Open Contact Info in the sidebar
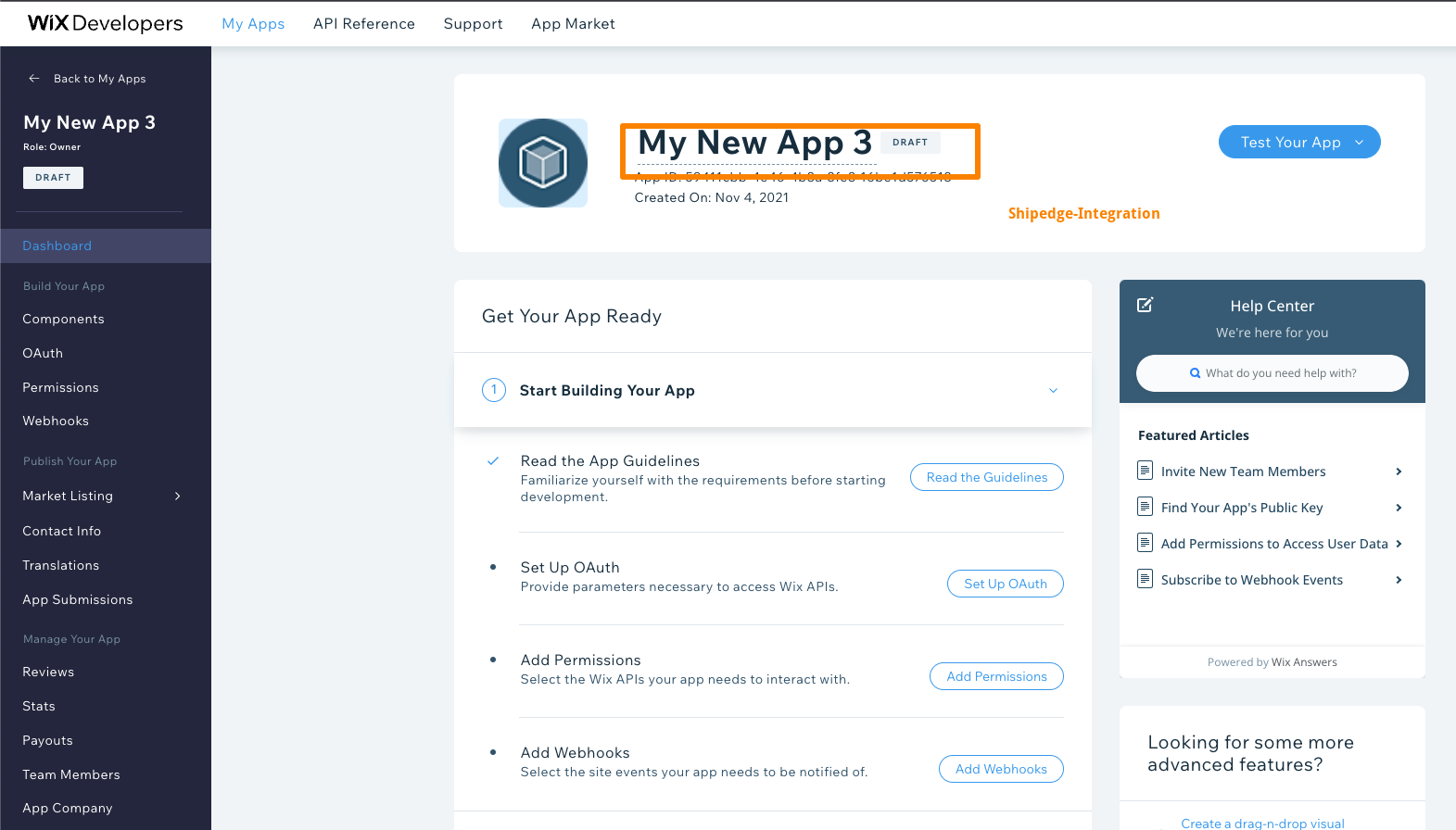The height and width of the screenshot is (830, 1456). point(62,531)
